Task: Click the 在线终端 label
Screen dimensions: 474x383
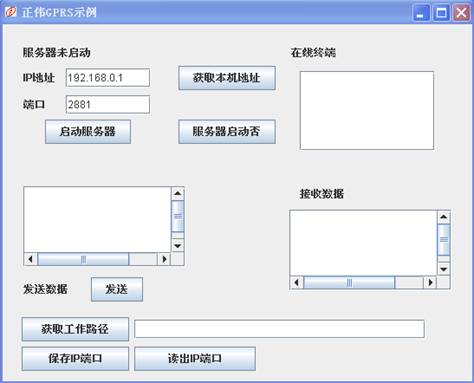Action: (313, 53)
